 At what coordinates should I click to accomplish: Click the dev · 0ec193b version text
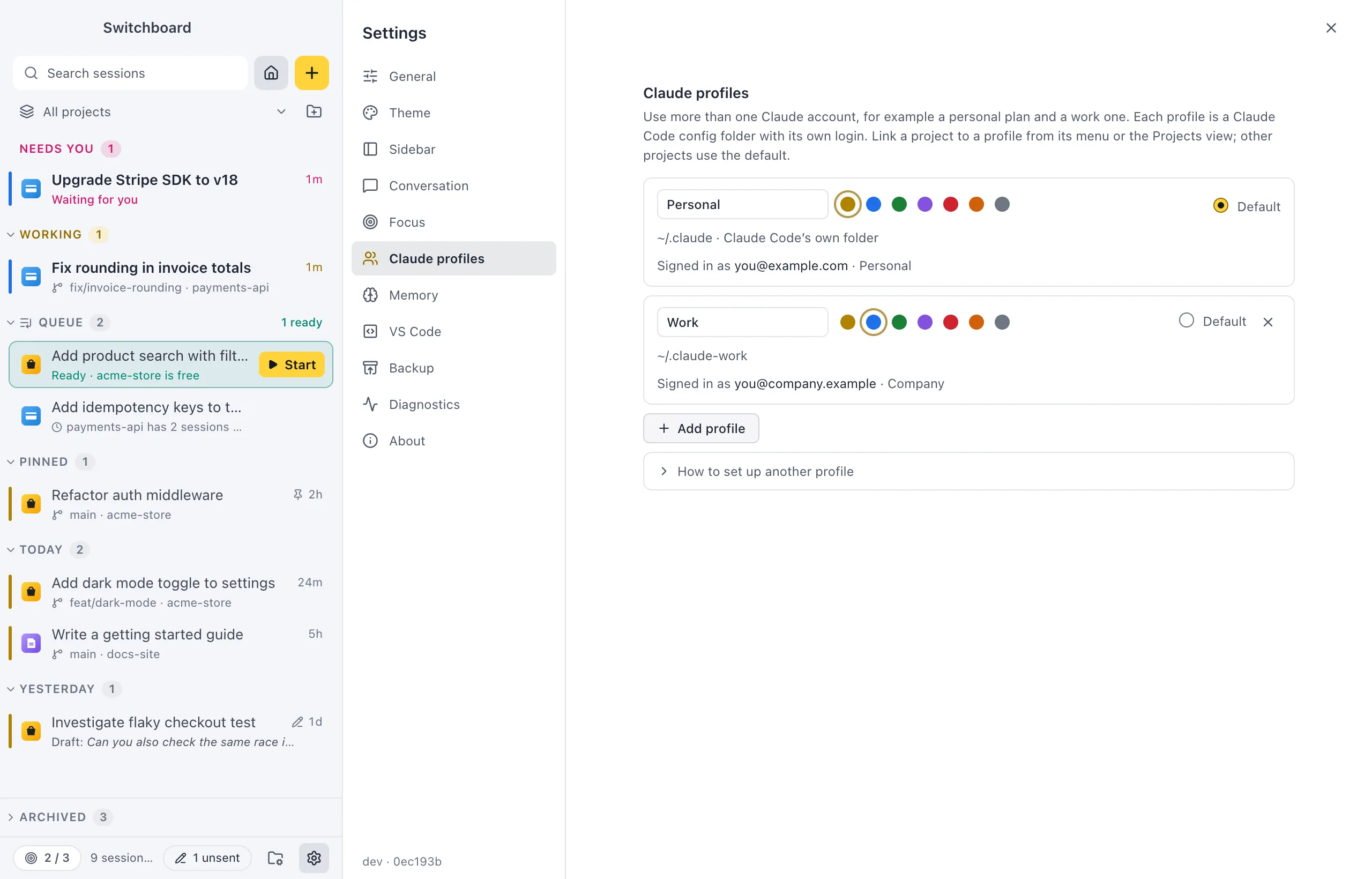pos(402,861)
